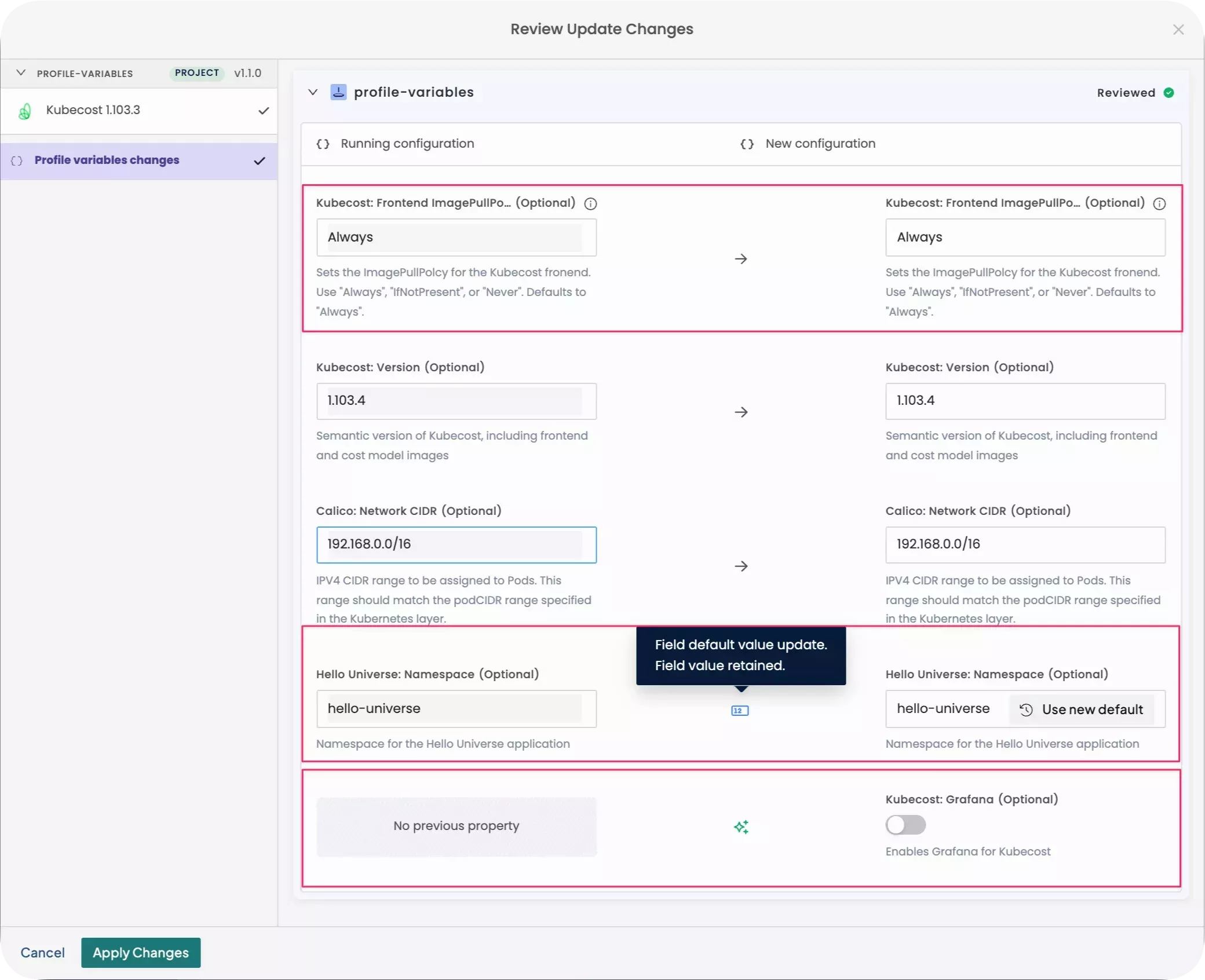This screenshot has width=1205, height=980.
Task: Click the arrow icon for Kubecost Version row
Action: point(741,412)
